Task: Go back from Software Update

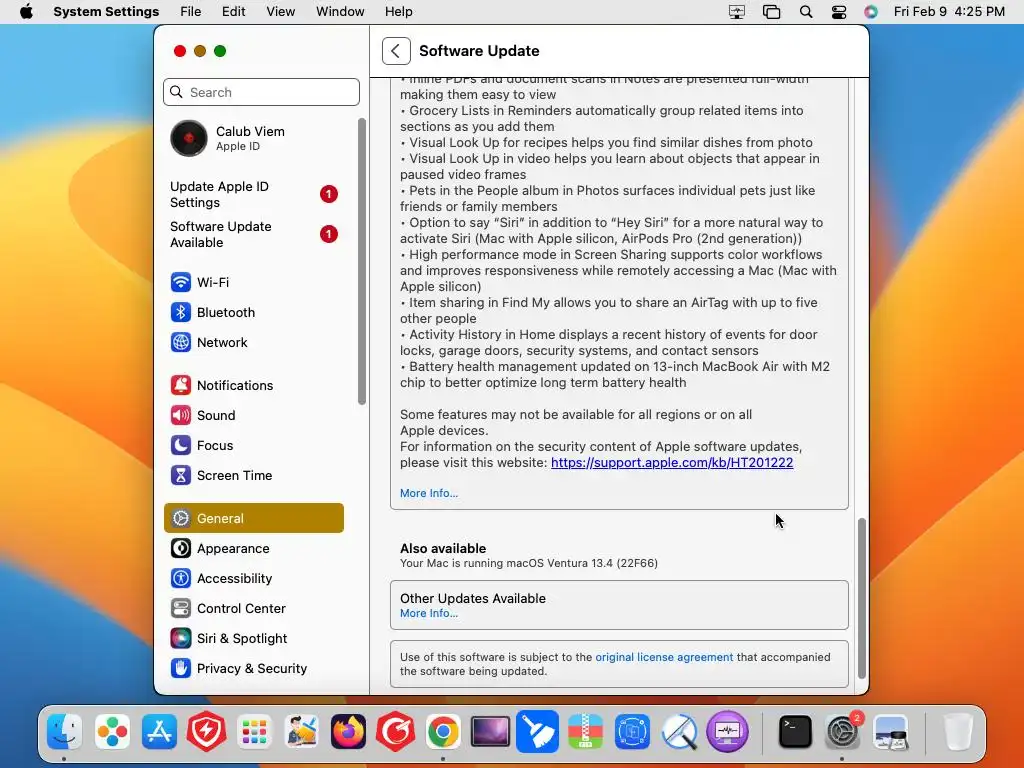Action: click(x=396, y=51)
